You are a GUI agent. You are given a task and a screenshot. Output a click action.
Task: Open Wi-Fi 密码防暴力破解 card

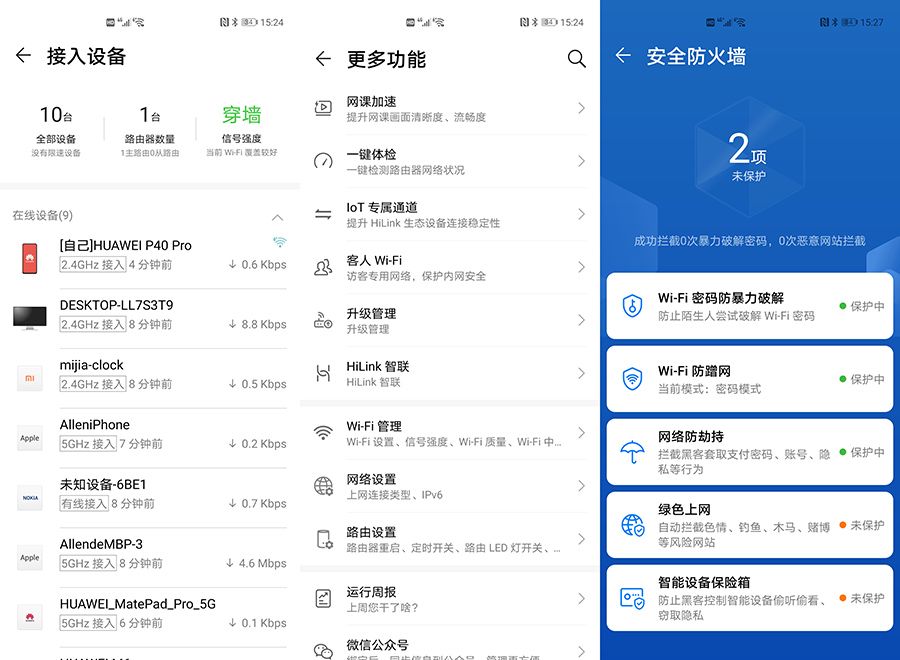coord(750,306)
